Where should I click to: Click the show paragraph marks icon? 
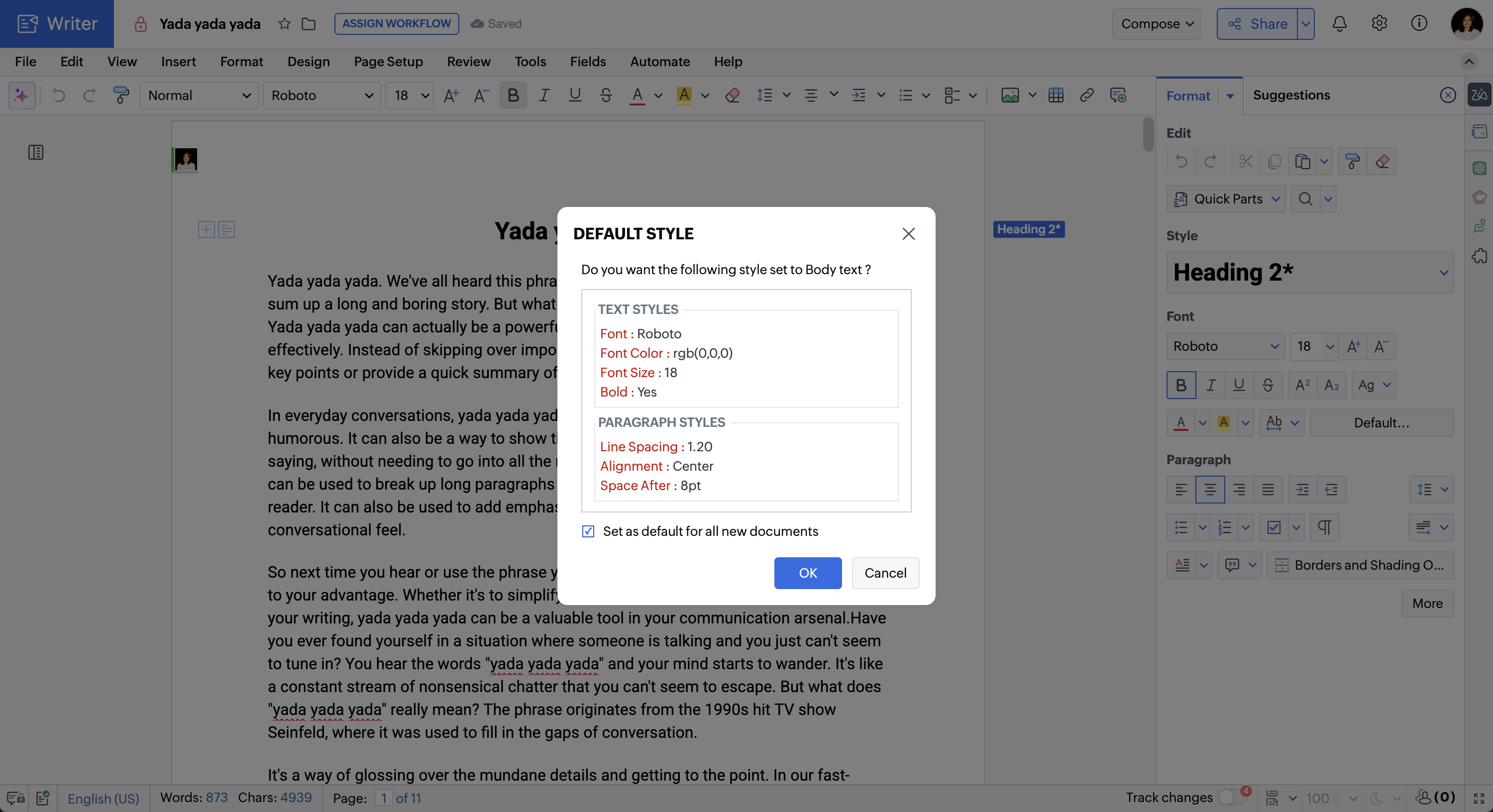click(x=1324, y=527)
